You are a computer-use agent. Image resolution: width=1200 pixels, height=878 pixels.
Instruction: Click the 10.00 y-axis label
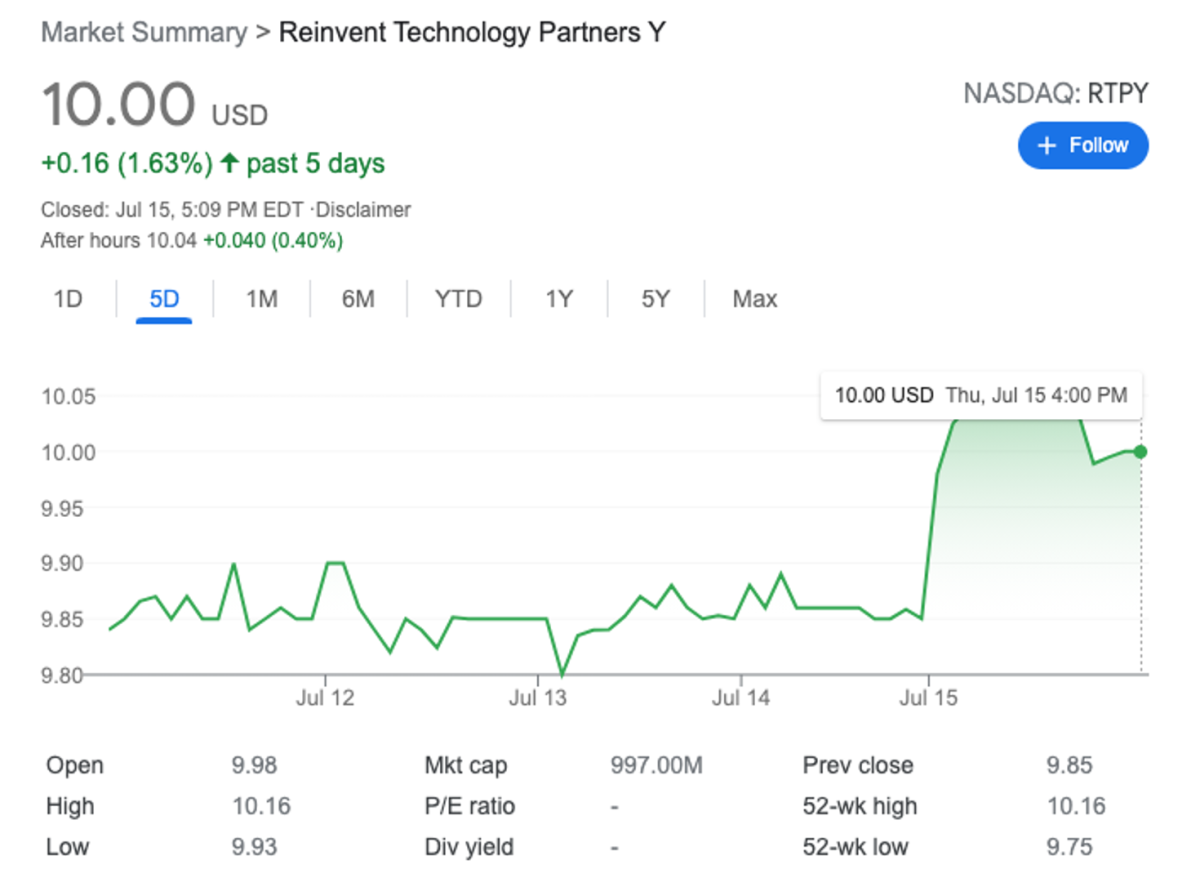pyautogui.click(x=68, y=452)
